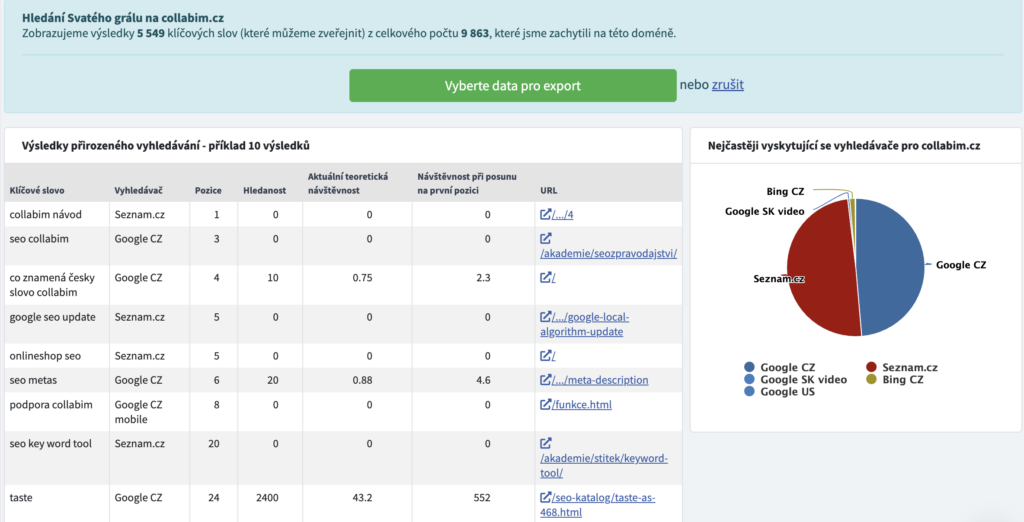Viewport: 1024px width, 522px height.
Task: Click the red Seznam.cz pie slice
Action: click(822, 268)
